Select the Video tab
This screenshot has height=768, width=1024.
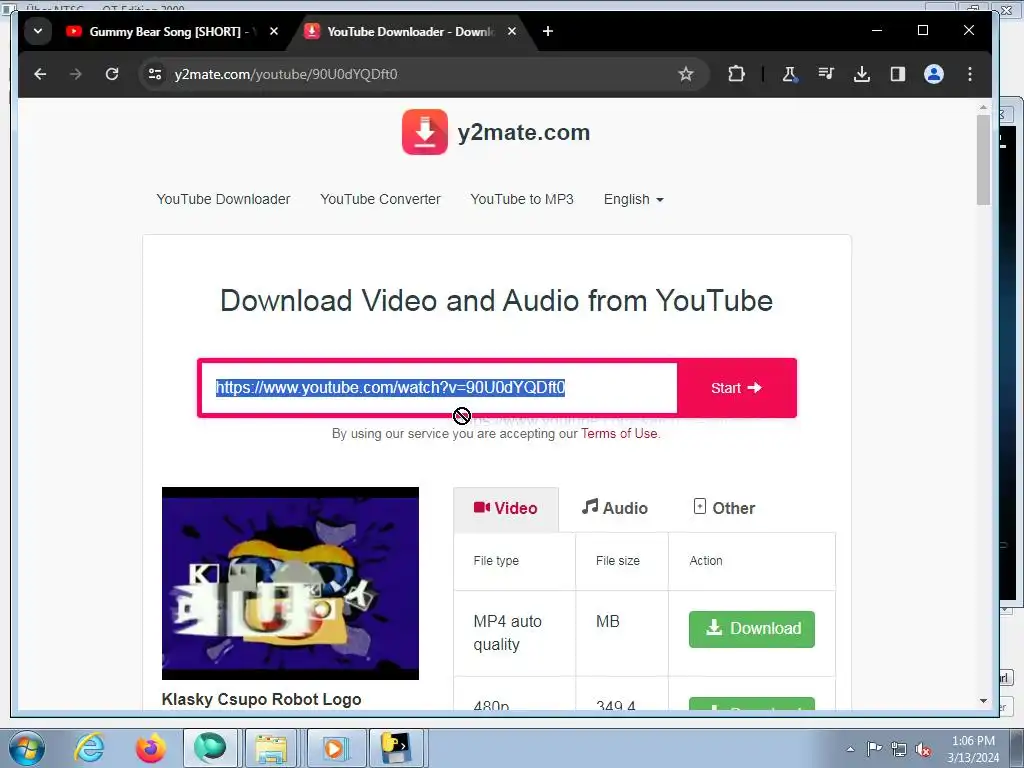[x=506, y=508]
